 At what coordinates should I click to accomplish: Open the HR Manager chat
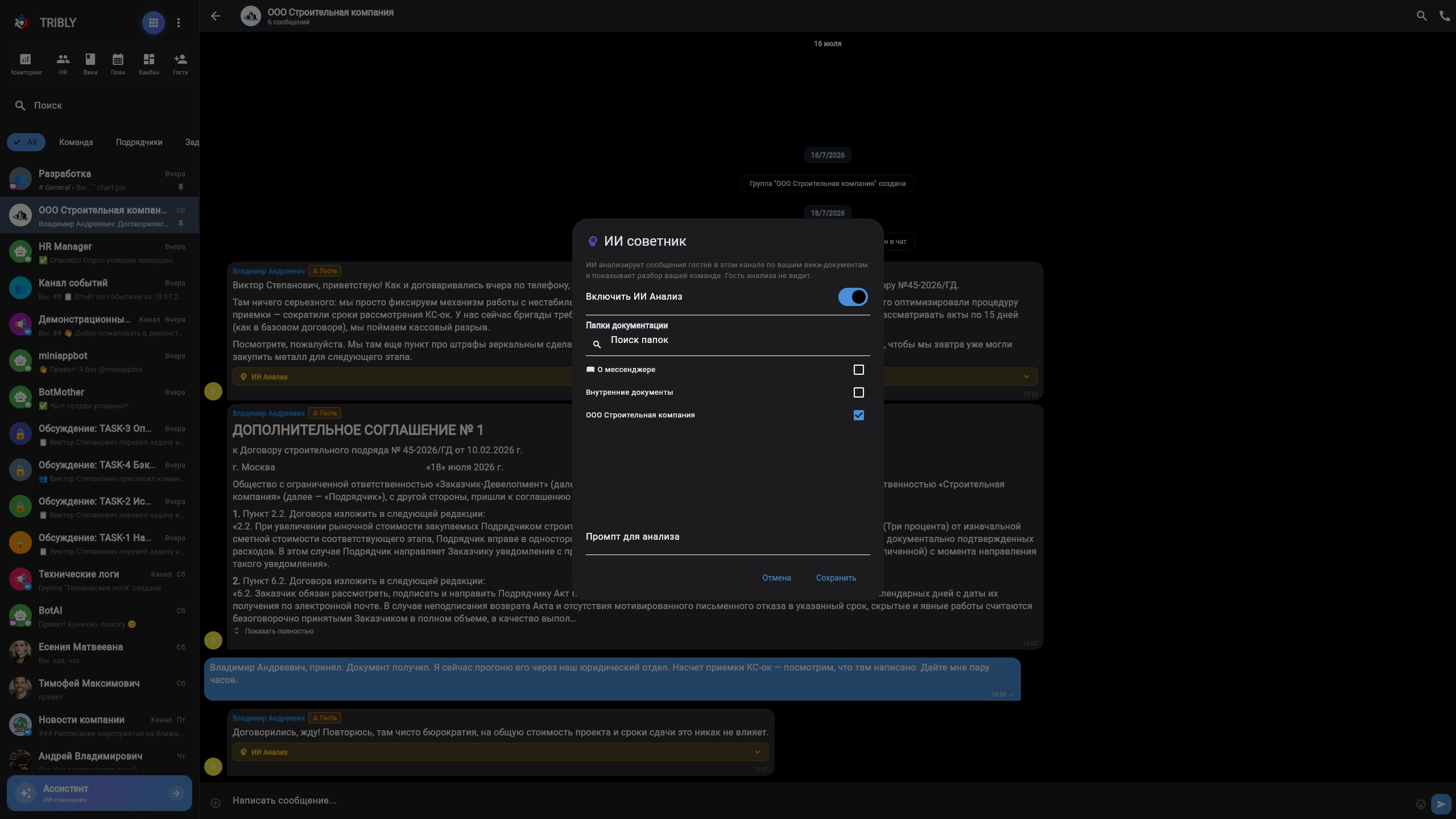tap(100, 253)
